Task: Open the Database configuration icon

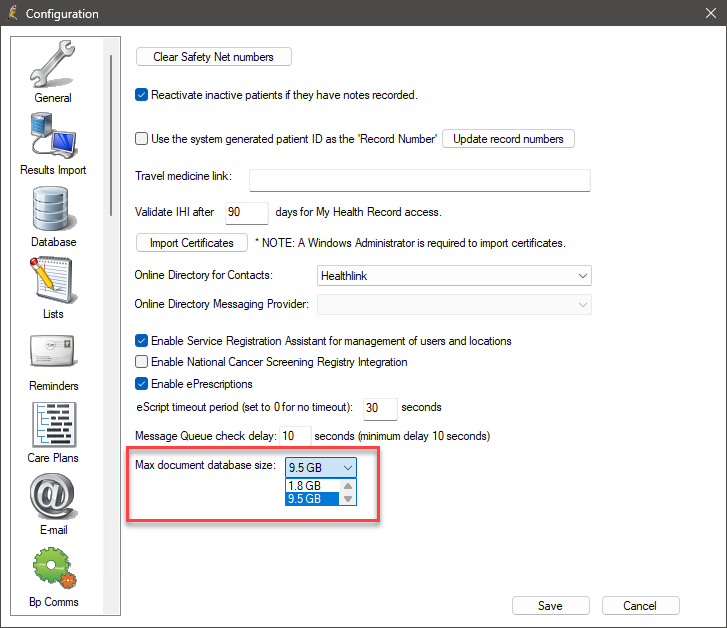Action: pyautogui.click(x=53, y=209)
